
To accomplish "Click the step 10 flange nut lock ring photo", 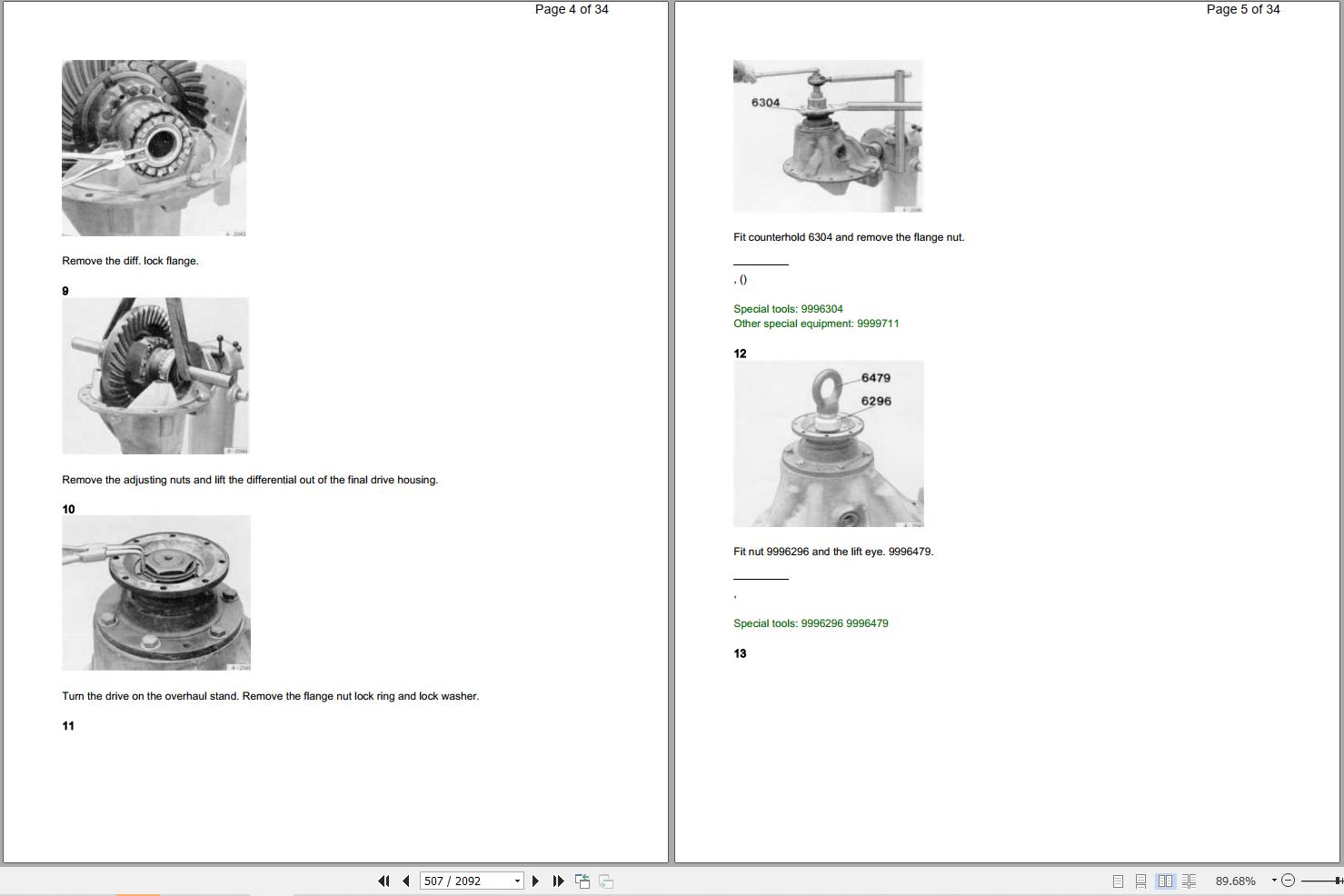I will tap(156, 593).
